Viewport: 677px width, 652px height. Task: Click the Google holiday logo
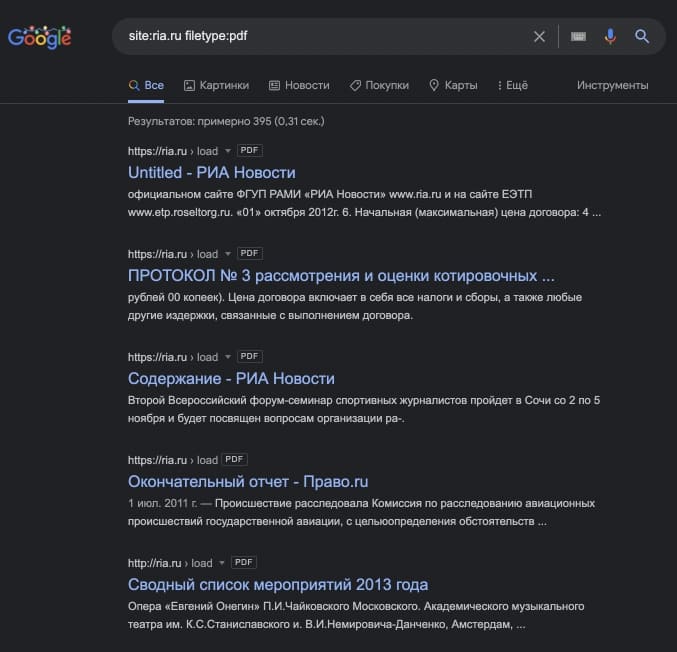point(40,37)
